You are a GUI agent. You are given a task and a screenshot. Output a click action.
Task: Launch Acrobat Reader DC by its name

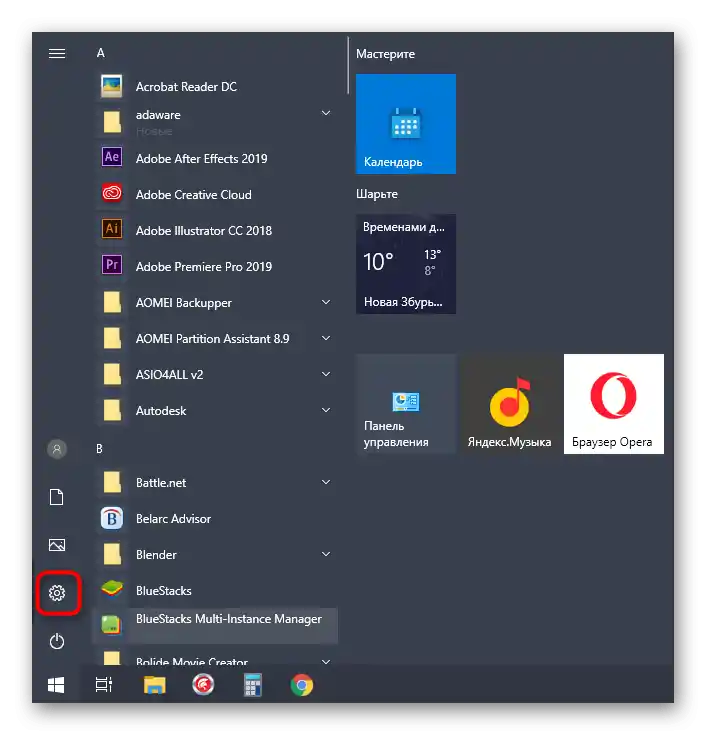[x=186, y=87]
